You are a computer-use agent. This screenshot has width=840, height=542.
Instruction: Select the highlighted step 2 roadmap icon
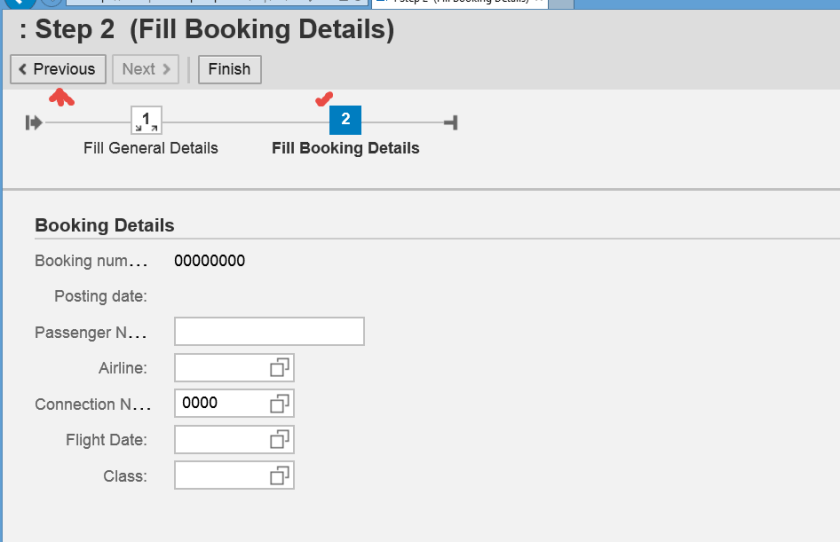pyautogui.click(x=345, y=120)
